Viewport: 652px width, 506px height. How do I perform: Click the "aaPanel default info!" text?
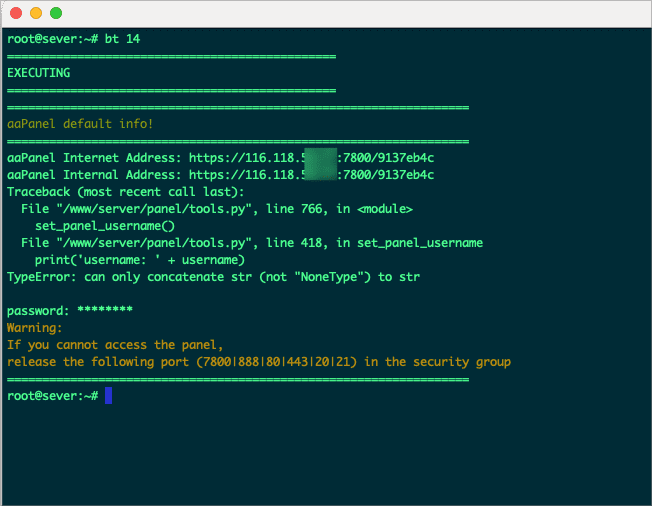point(80,124)
